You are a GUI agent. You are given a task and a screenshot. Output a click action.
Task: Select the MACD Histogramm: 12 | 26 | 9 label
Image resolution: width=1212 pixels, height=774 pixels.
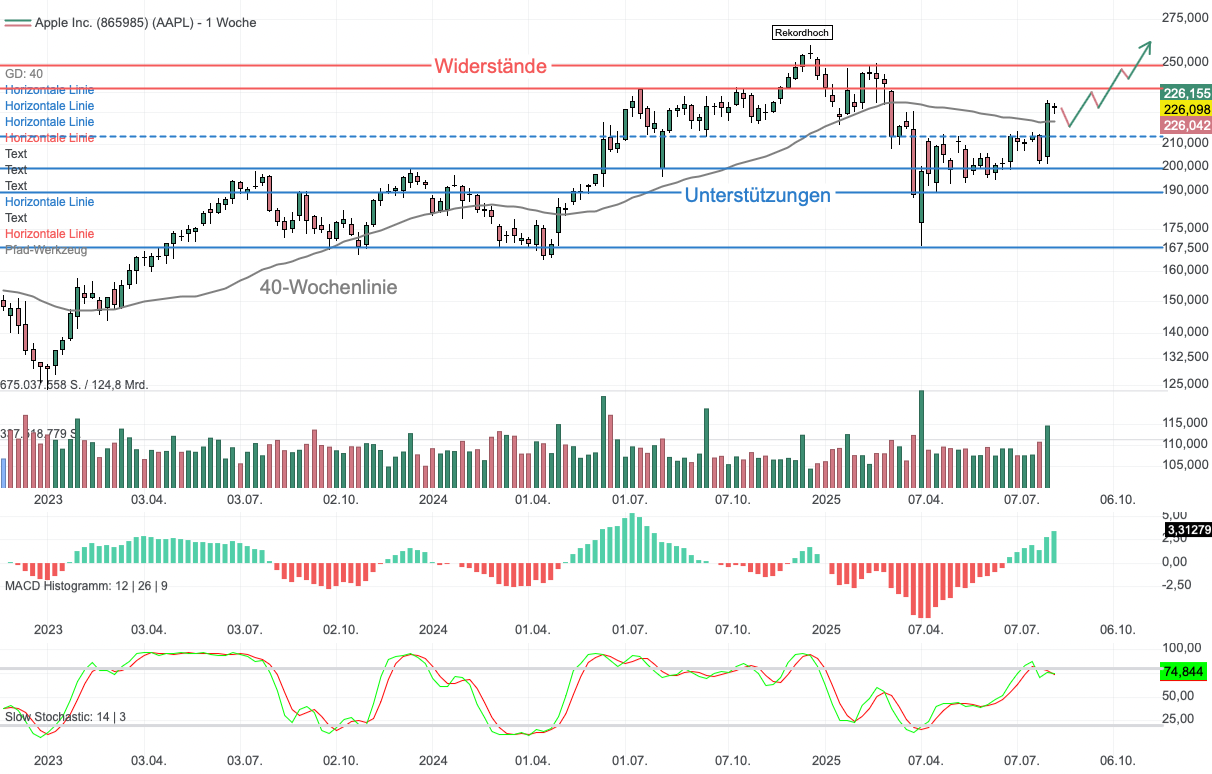coord(87,584)
